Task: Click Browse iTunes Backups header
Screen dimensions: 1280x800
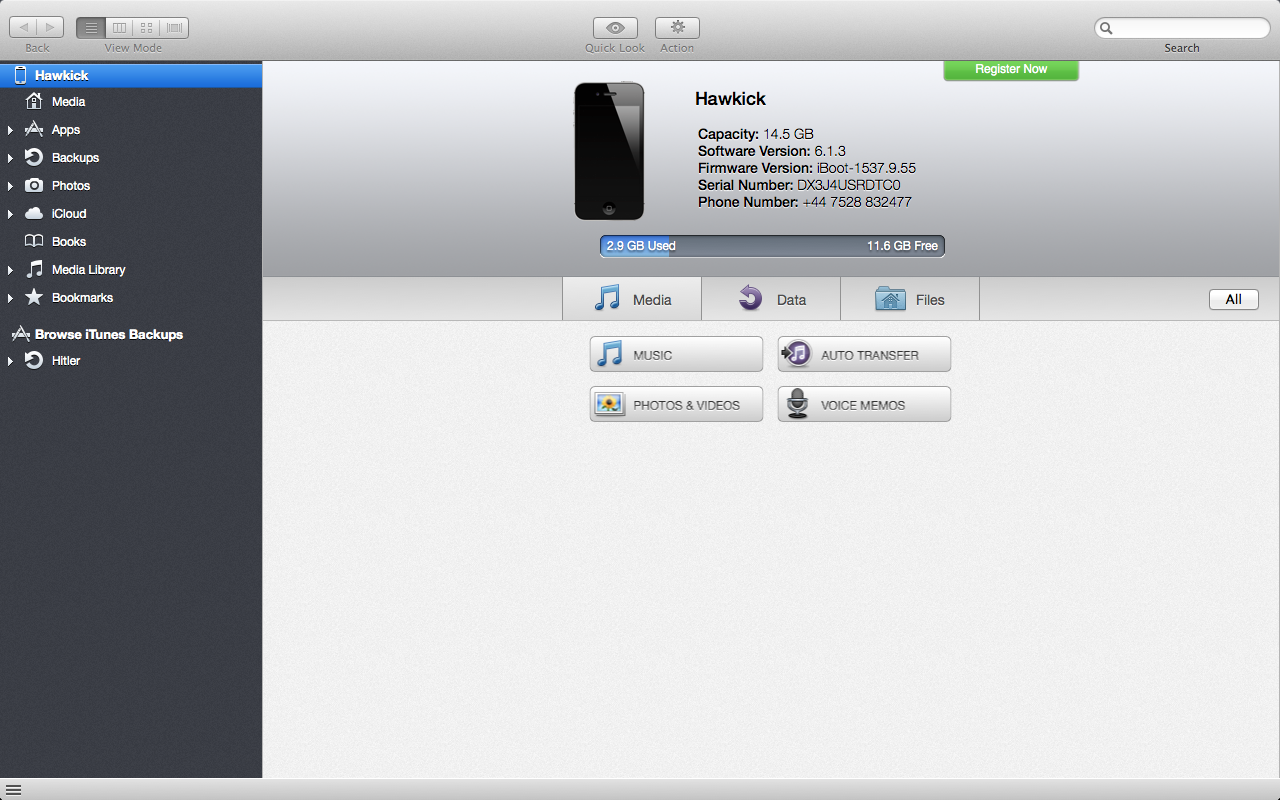Action: pyautogui.click(x=108, y=334)
